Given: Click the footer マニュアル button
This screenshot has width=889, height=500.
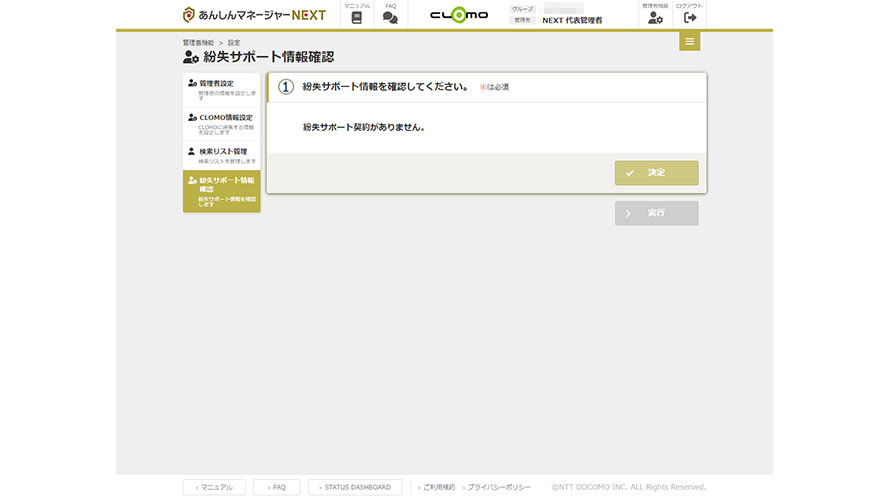Looking at the screenshot, I should point(214,487).
